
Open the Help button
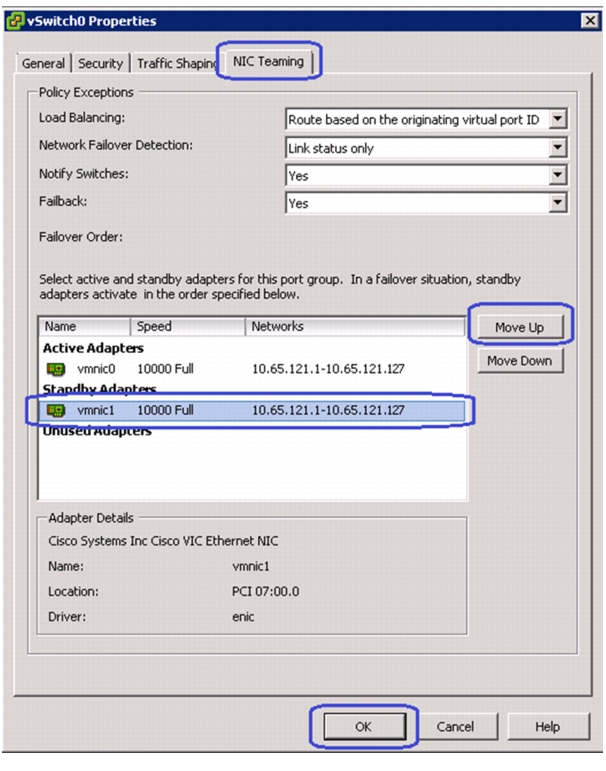click(547, 727)
